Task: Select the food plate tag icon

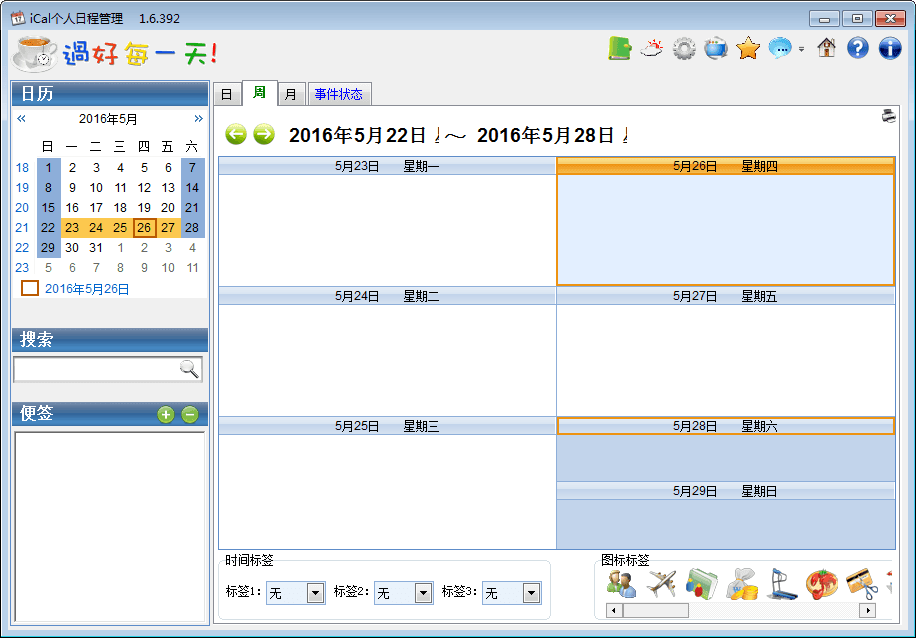Action: pos(822,583)
